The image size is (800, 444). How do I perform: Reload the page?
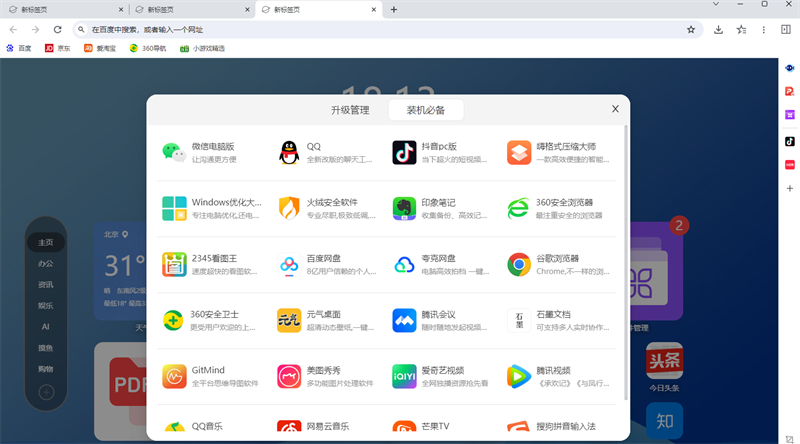pos(58,30)
